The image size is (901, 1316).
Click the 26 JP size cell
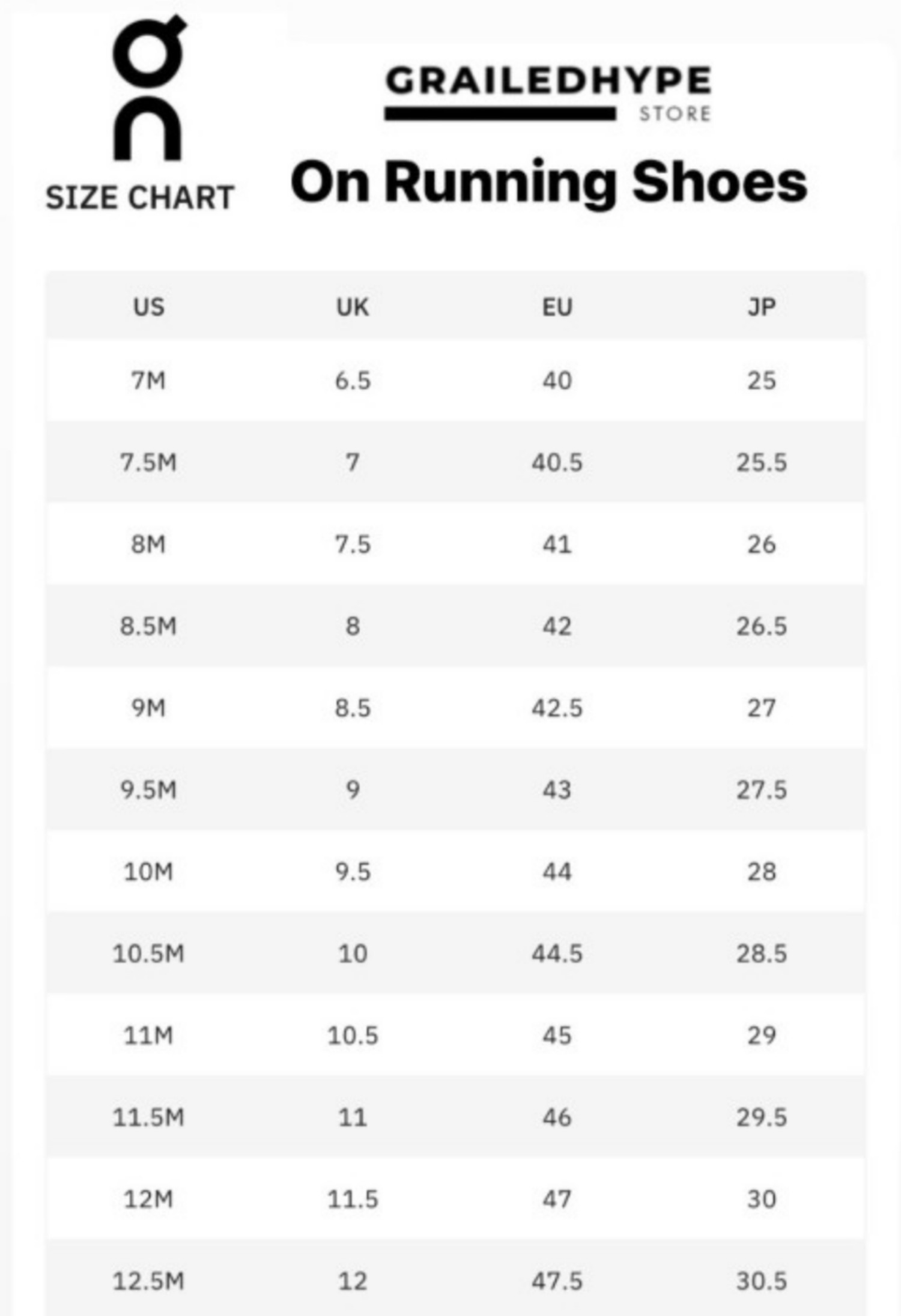coord(761,544)
